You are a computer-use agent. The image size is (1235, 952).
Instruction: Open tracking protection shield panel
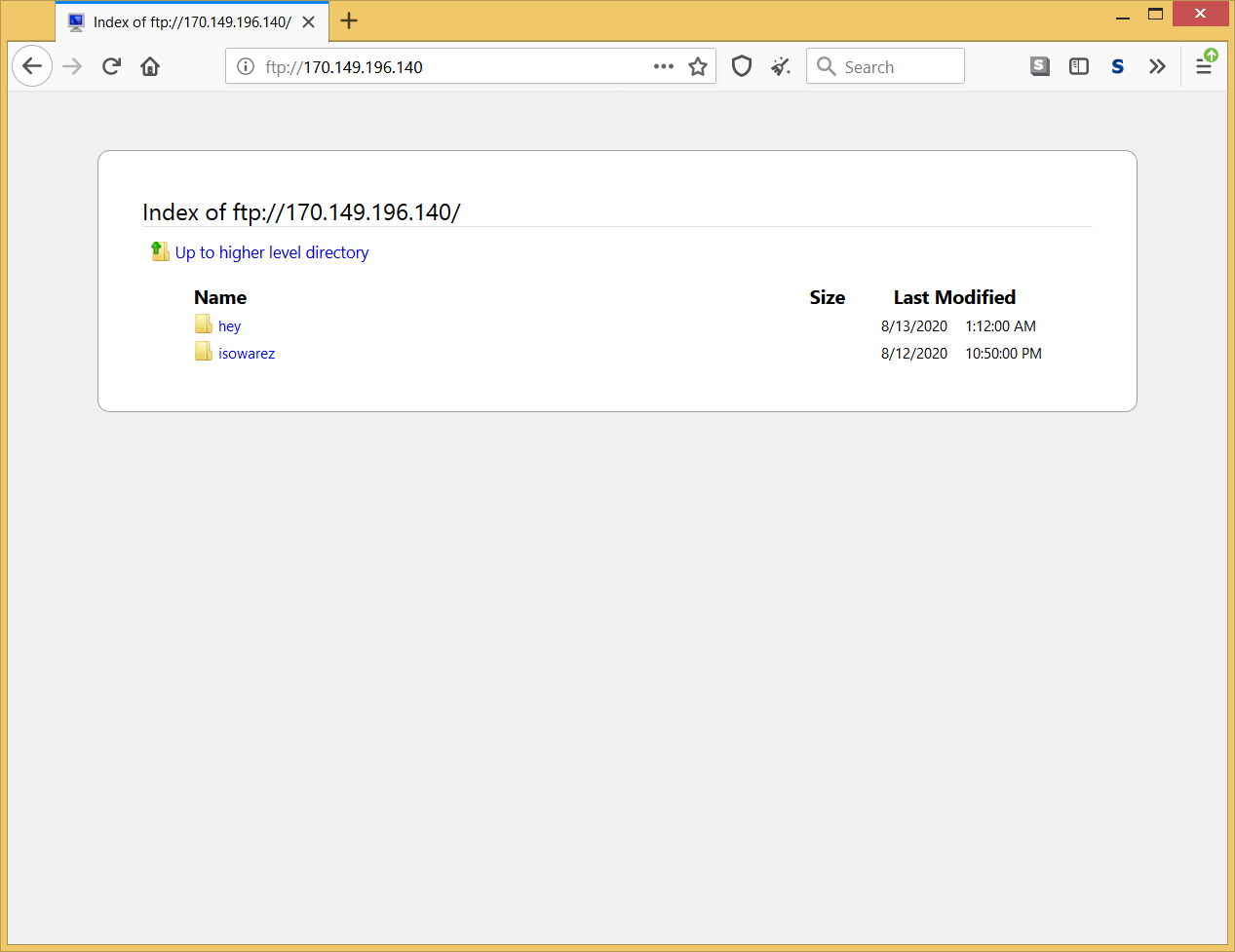coord(742,66)
